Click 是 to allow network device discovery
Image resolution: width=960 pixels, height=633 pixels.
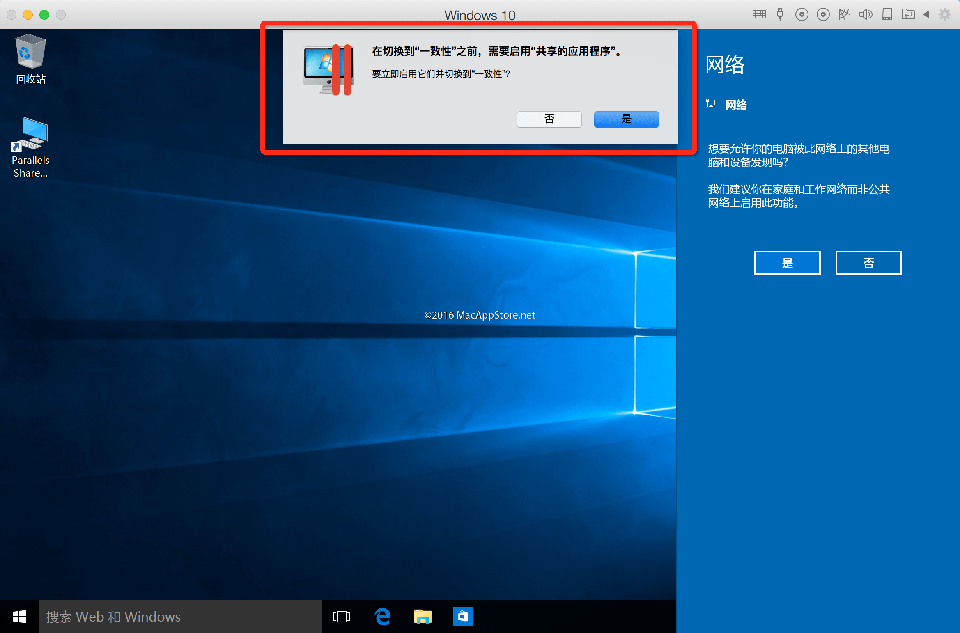coord(787,262)
